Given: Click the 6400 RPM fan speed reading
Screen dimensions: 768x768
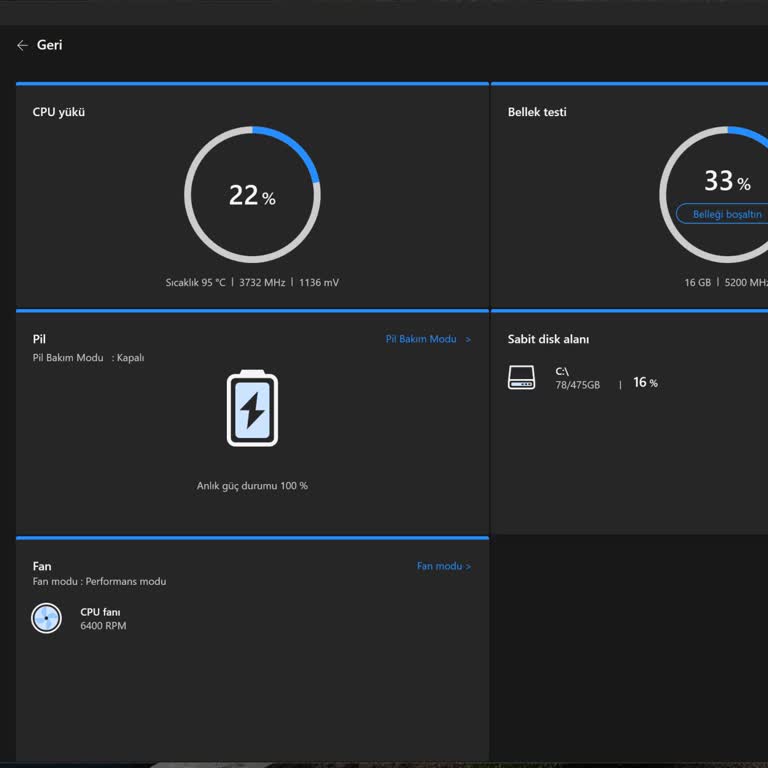Looking at the screenshot, I should click(103, 626).
